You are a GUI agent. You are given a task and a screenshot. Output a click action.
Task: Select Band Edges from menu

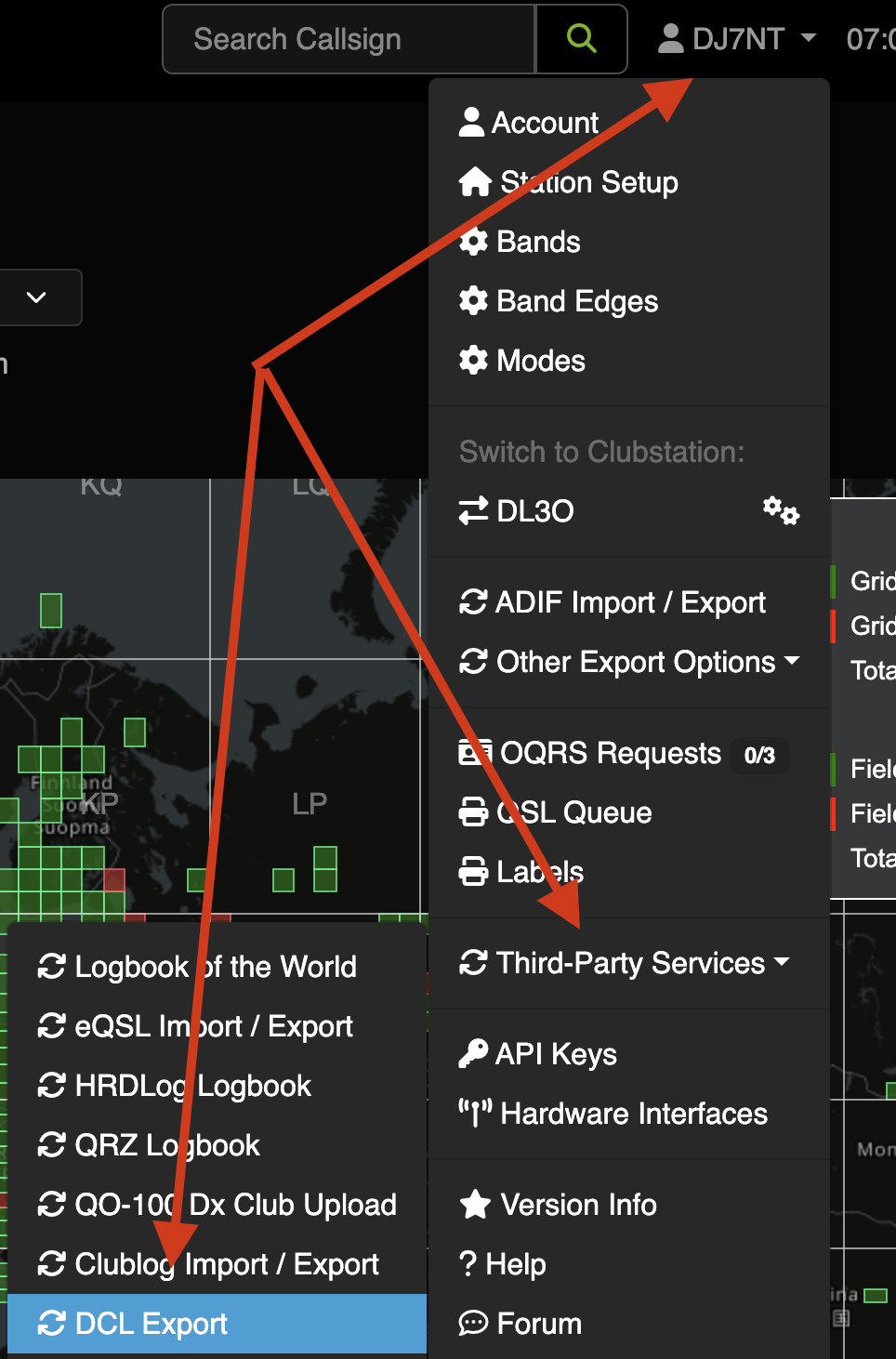tap(629, 301)
